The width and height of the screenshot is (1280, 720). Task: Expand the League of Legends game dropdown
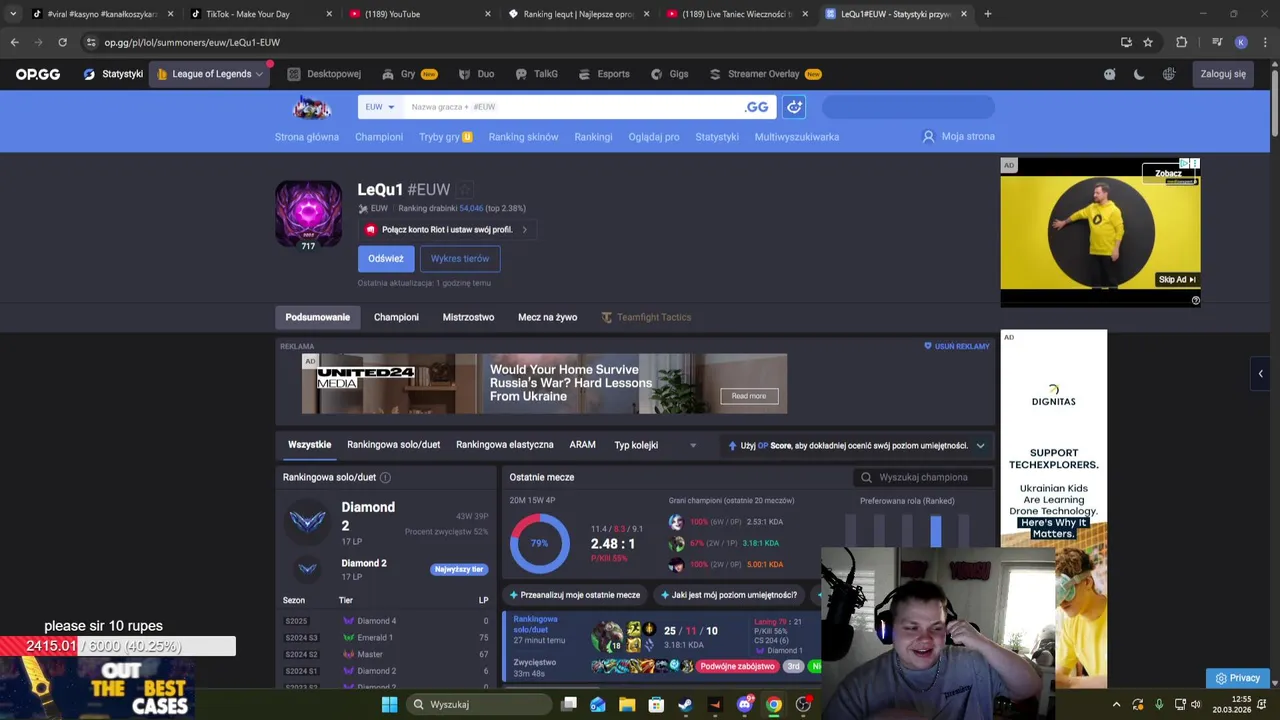click(210, 74)
